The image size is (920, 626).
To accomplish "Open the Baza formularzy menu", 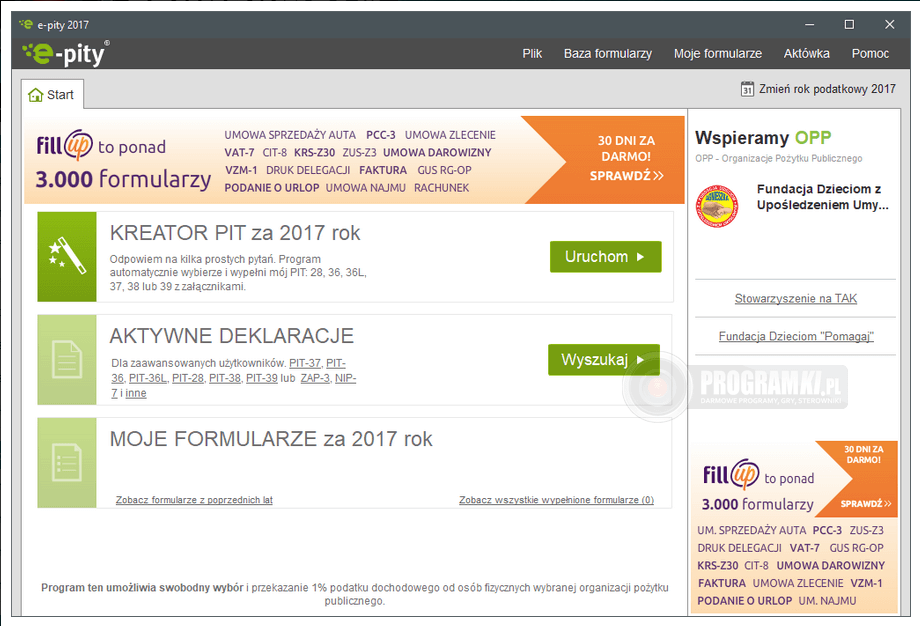I will pyautogui.click(x=608, y=54).
